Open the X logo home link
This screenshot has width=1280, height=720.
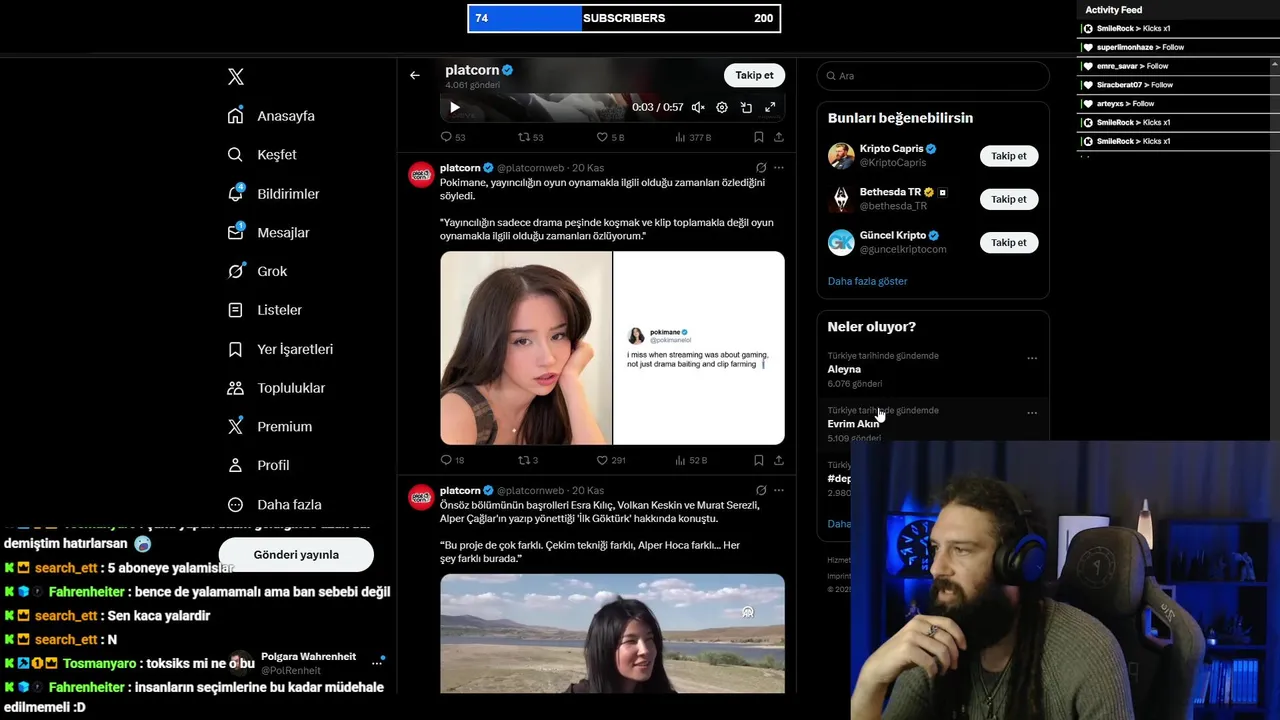coord(236,77)
